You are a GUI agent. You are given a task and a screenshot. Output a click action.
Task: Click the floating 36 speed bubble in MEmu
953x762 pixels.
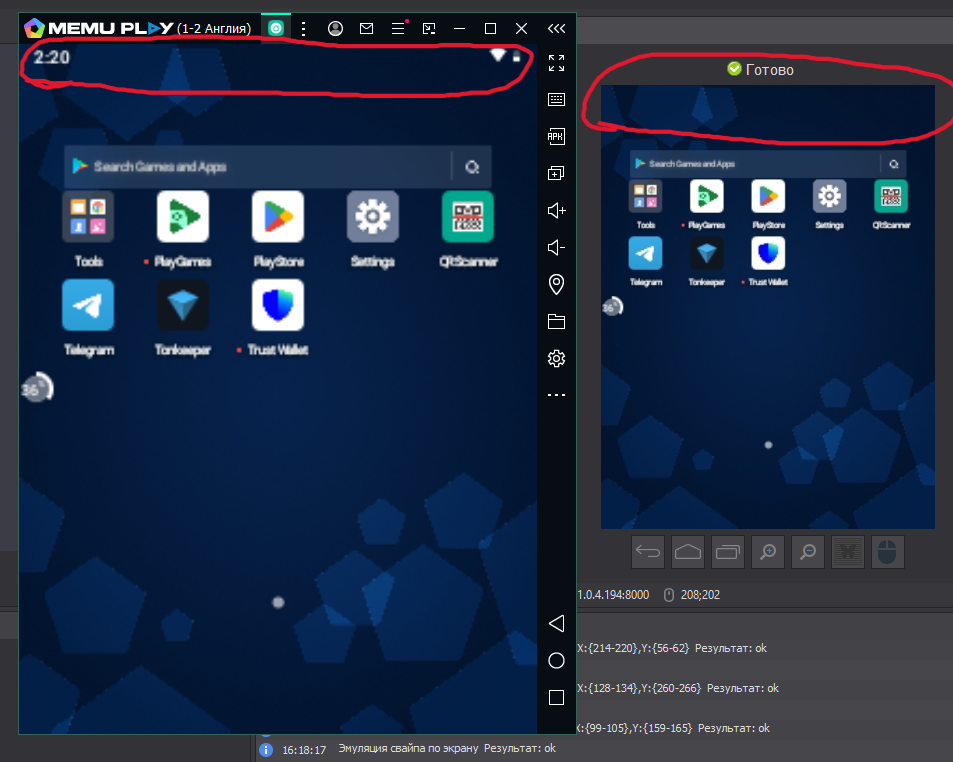pyautogui.click(x=37, y=388)
